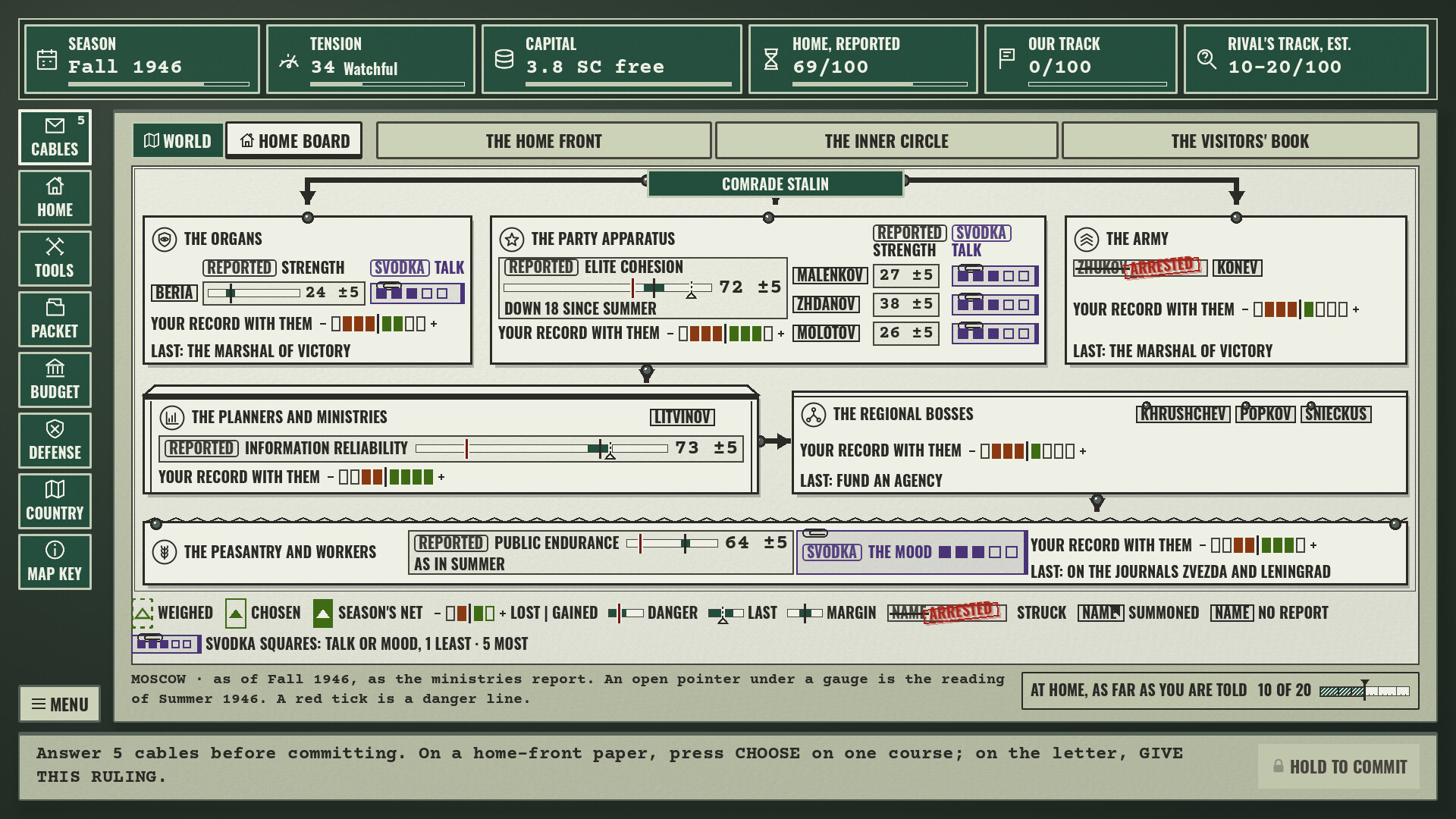Open the Menu button
1456x819 pixels.
pyautogui.click(x=60, y=704)
